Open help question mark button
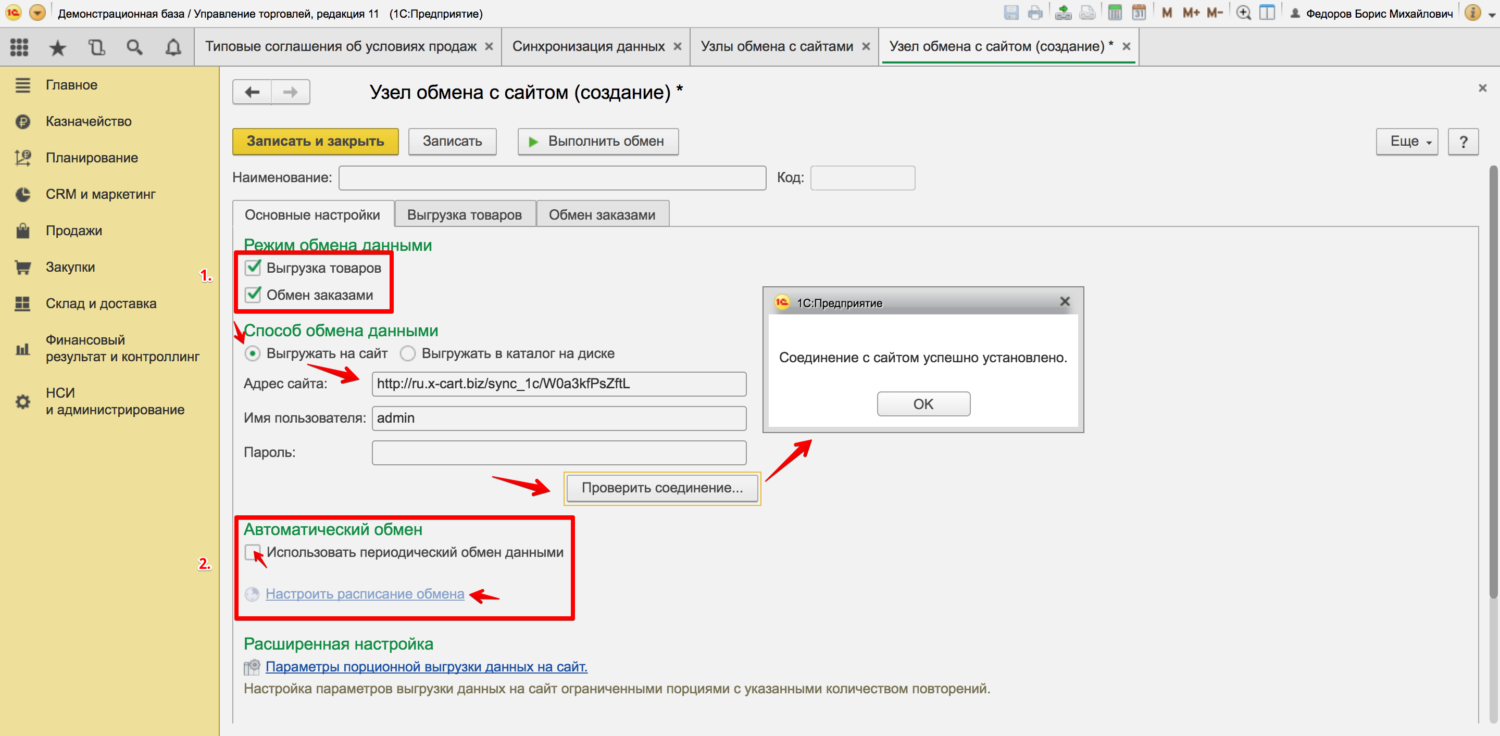Viewport: 1500px width, 736px height. (x=1463, y=141)
